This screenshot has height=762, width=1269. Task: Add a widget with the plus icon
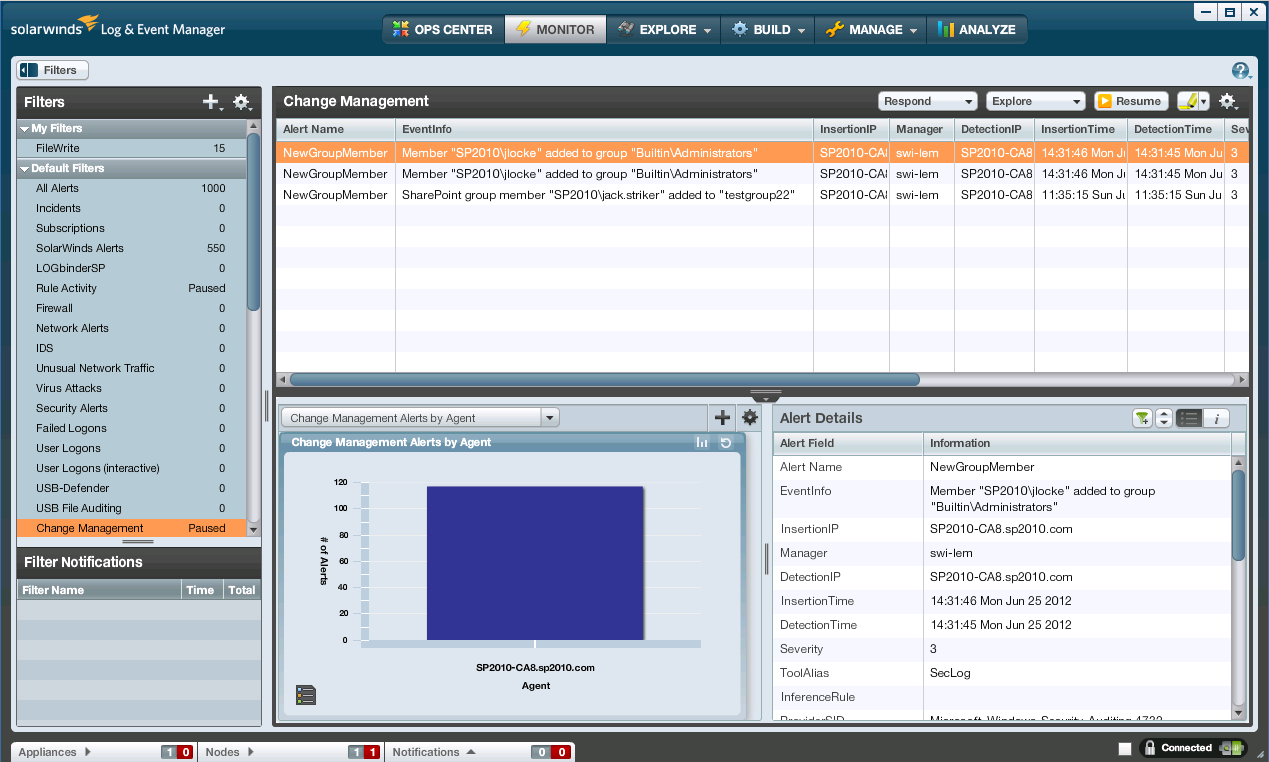coord(722,418)
